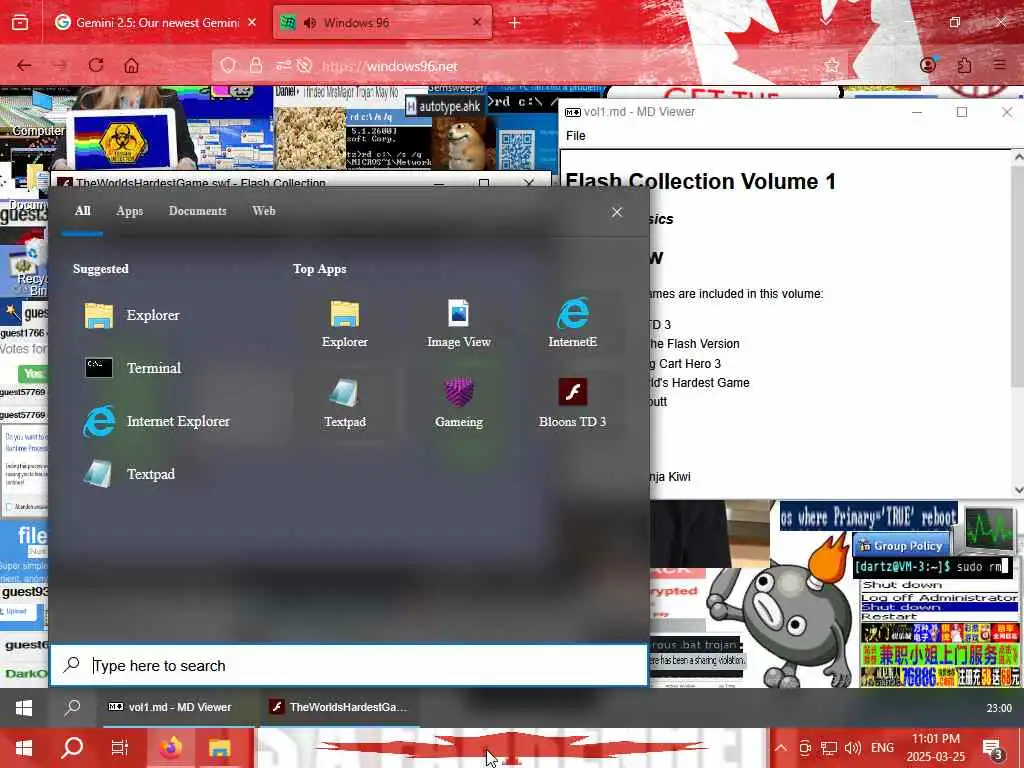Click the Type here to search field
Image resolution: width=1024 pixels, height=768 pixels.
(349, 665)
